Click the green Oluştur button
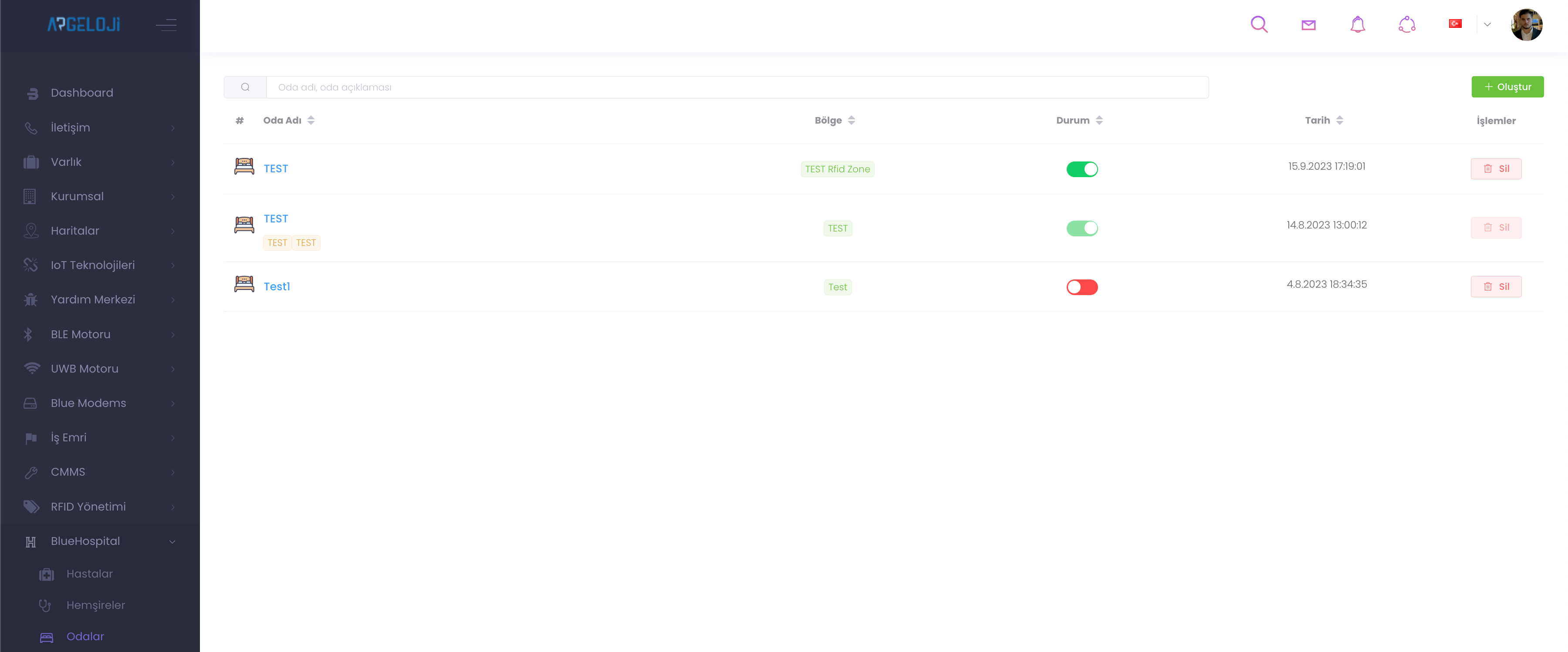This screenshot has height=652, width=1568. [x=1507, y=87]
